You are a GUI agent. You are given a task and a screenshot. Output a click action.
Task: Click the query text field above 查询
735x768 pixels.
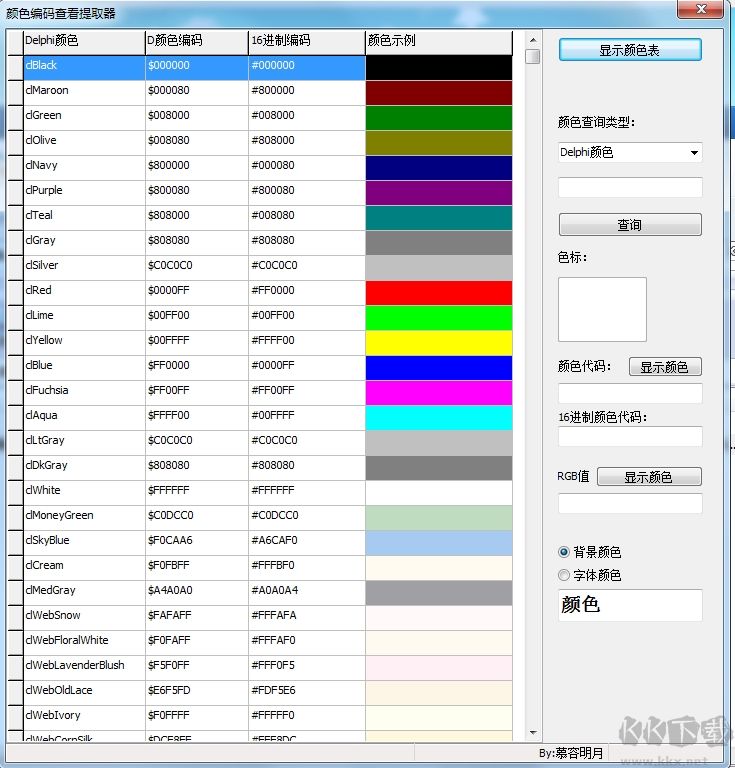[629, 188]
